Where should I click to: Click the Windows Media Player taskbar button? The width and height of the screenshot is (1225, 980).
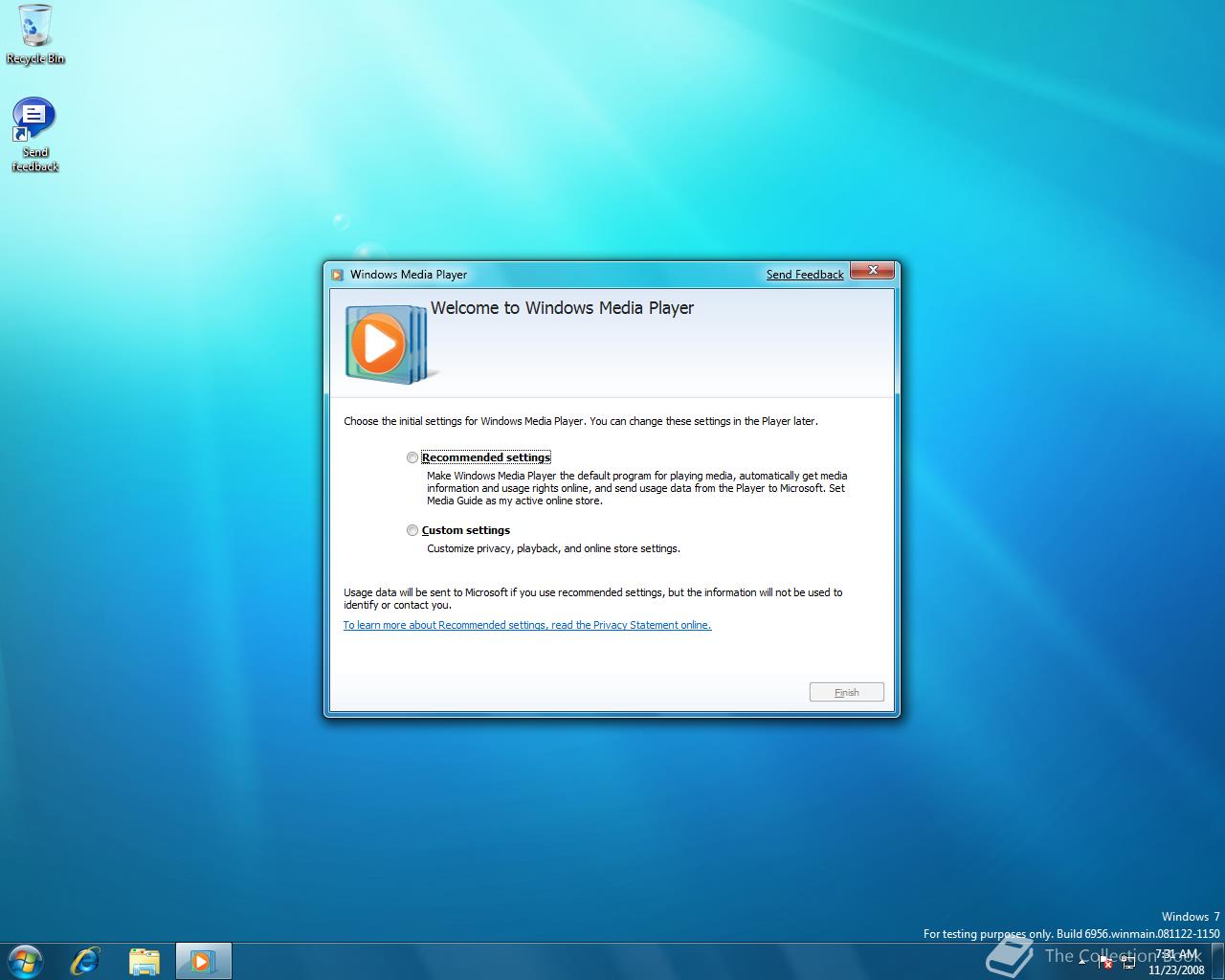pos(203,961)
